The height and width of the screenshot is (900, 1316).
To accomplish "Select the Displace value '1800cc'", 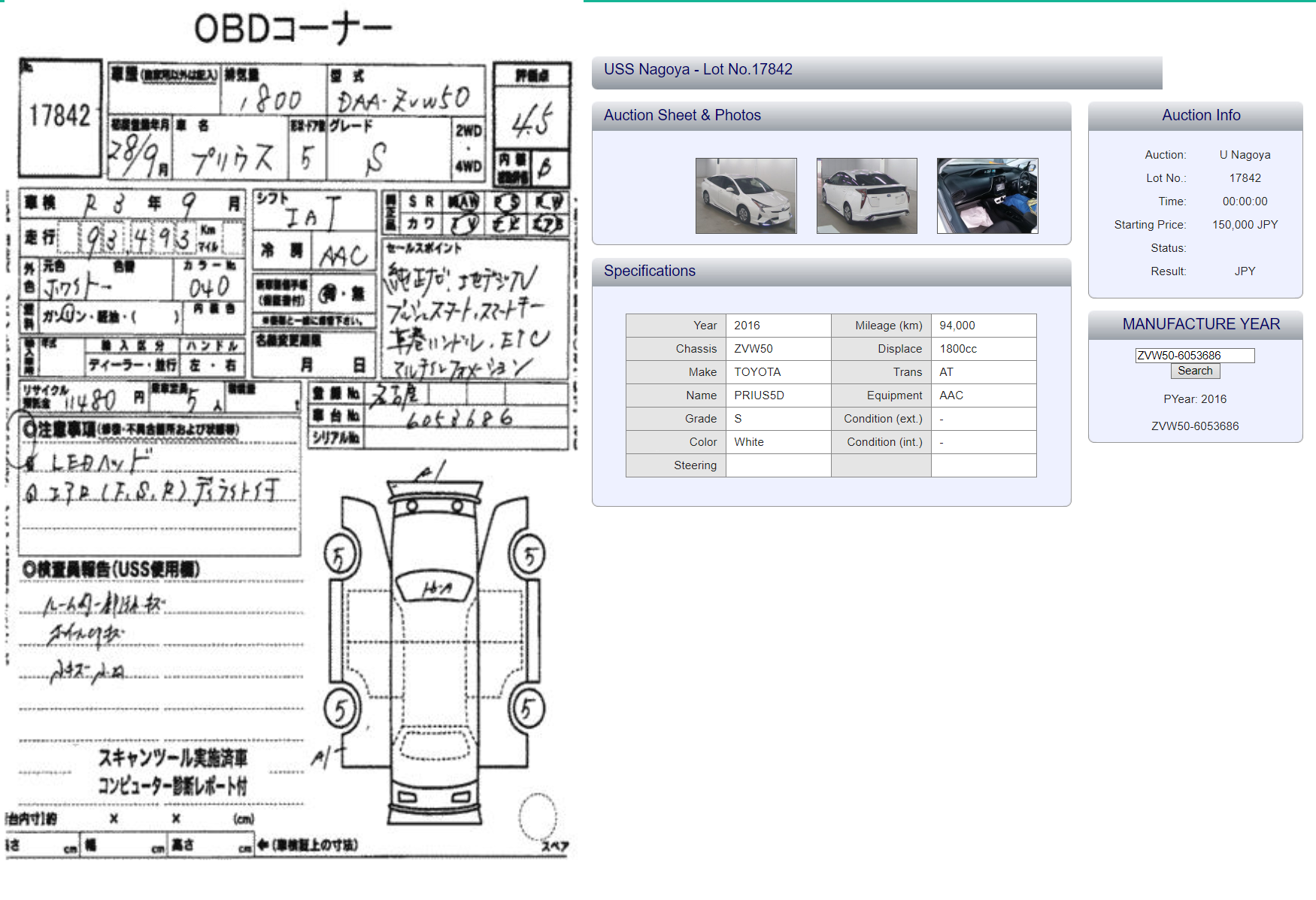I will pyautogui.click(x=958, y=349).
